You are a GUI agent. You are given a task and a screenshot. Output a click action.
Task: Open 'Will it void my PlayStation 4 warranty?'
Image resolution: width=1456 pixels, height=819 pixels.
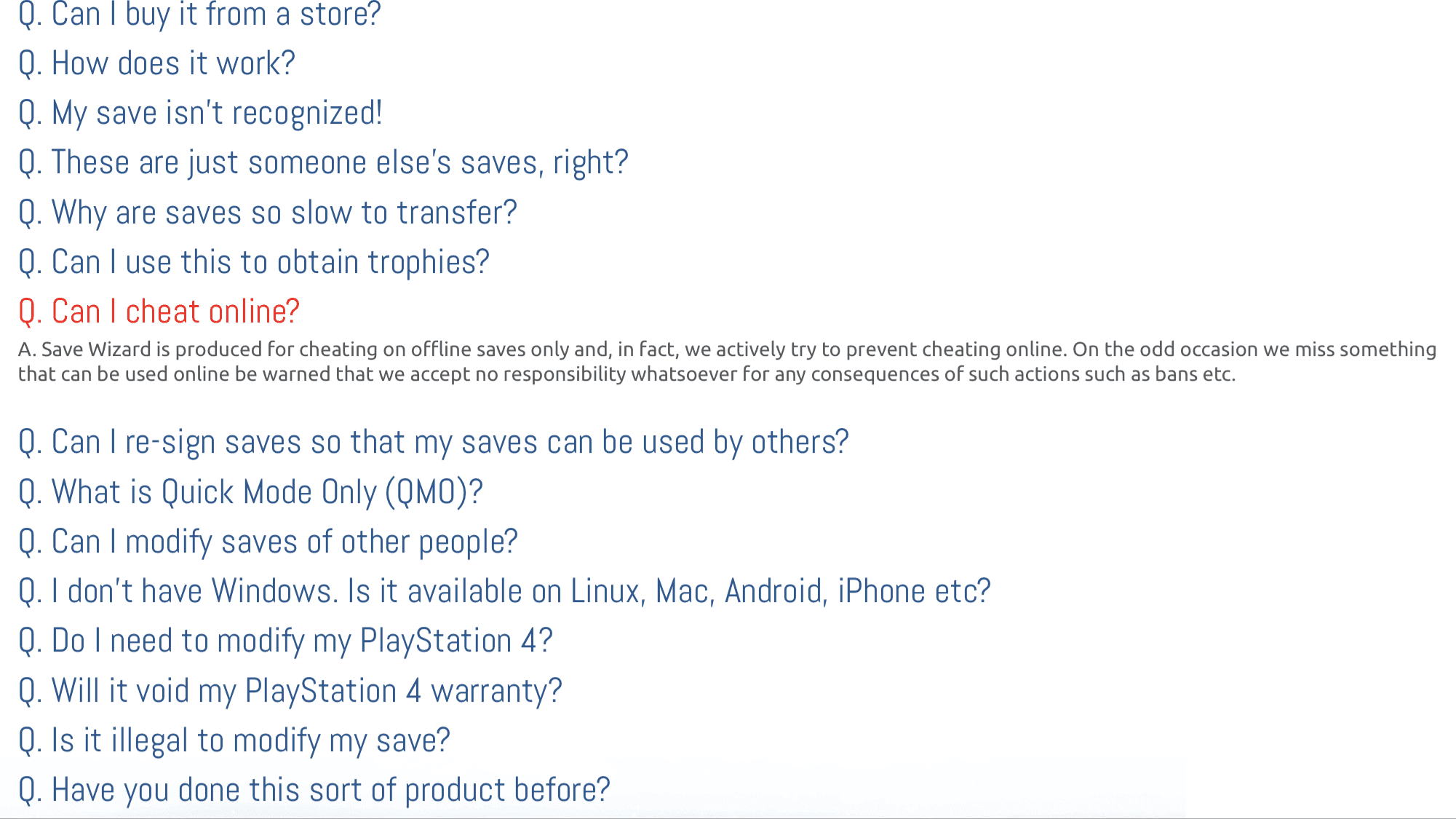(x=290, y=691)
